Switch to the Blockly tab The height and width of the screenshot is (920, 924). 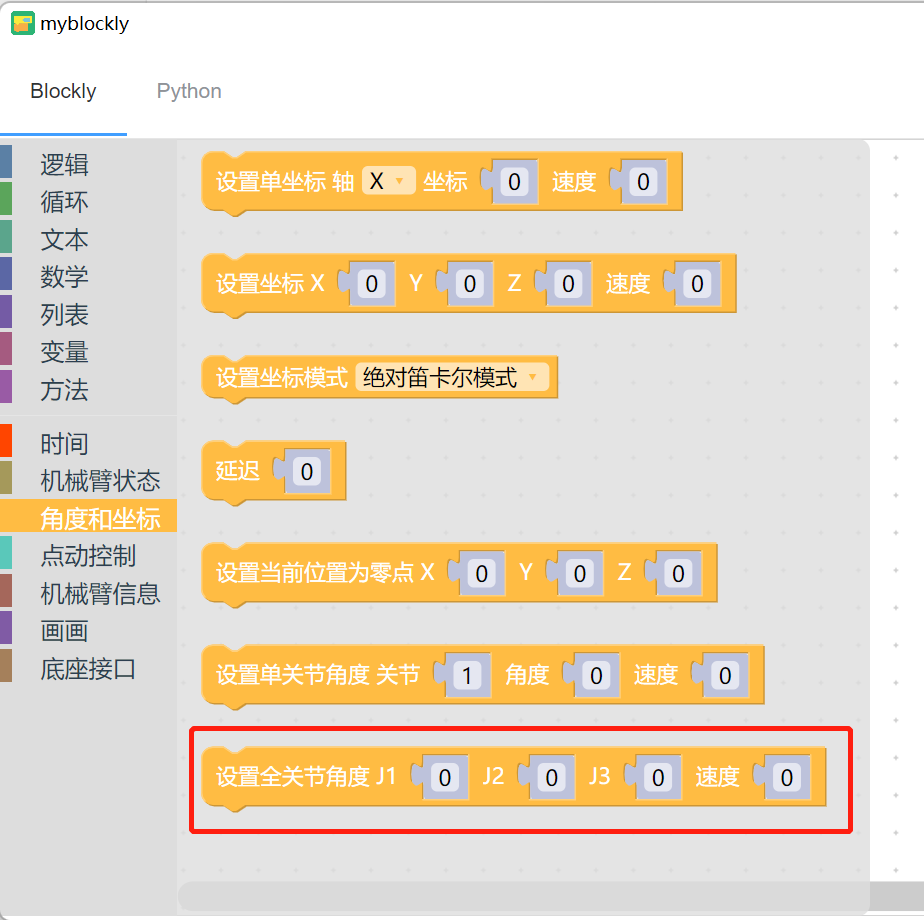(63, 91)
